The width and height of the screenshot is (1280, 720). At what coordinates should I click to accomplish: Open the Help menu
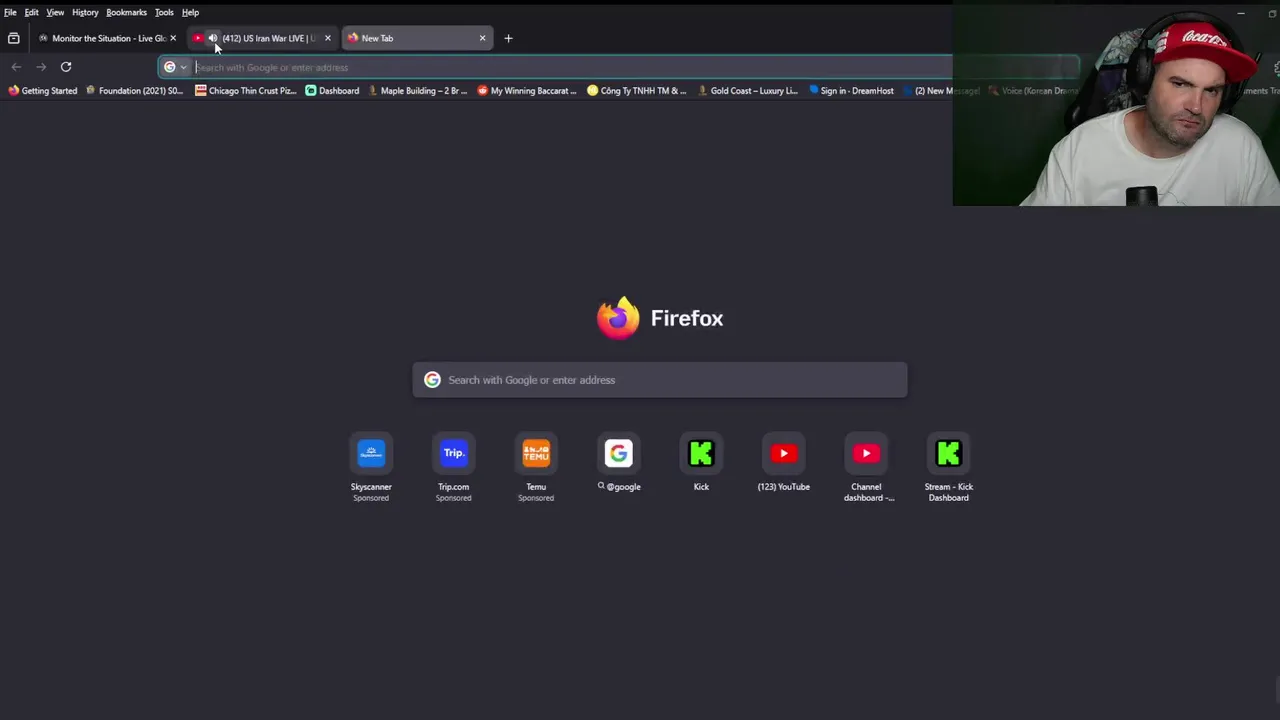point(190,12)
